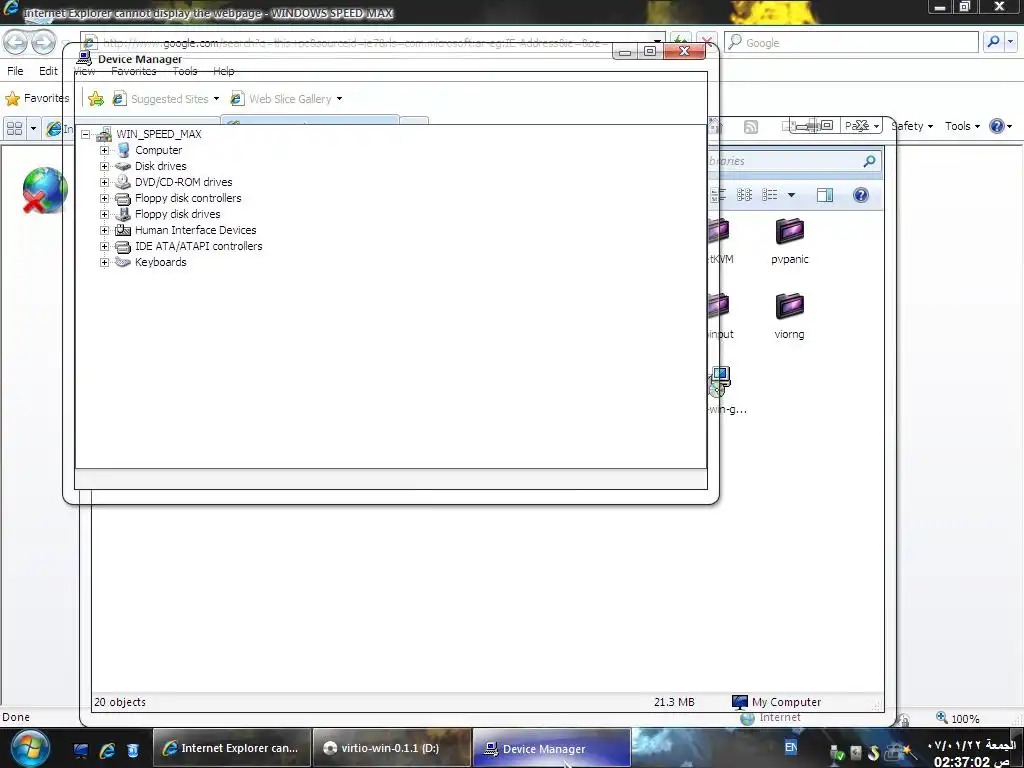Click Explorer preview pane icon
The width and height of the screenshot is (1024, 768).
825,195
